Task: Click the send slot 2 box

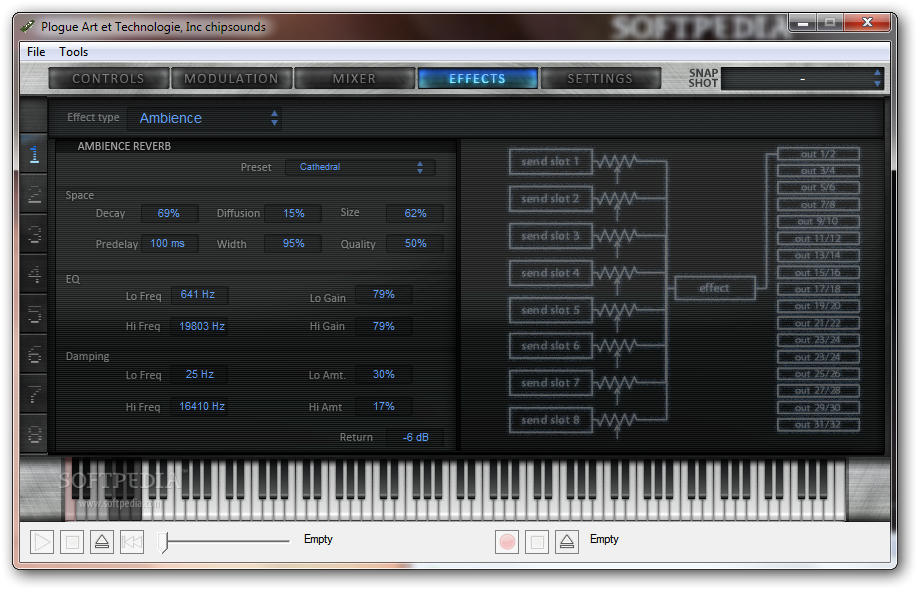Action: tap(550, 199)
